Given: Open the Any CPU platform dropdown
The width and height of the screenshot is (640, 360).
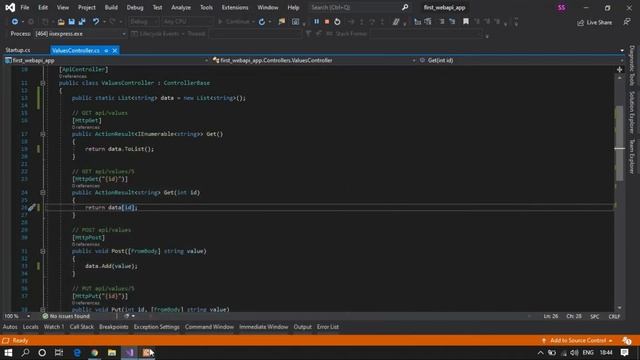Looking at the screenshot, I should click(187, 22).
